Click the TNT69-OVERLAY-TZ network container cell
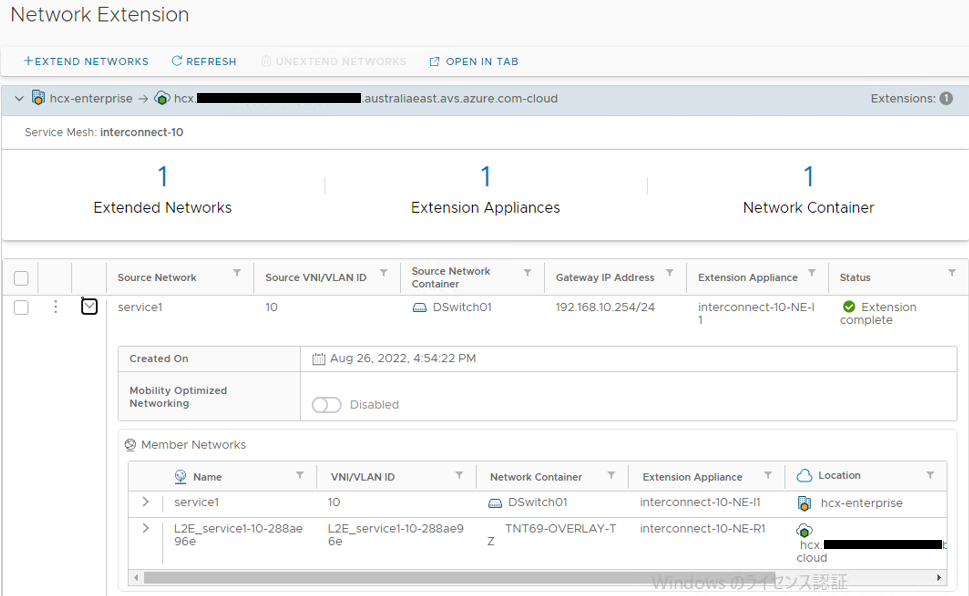The width and height of the screenshot is (969, 596). [x=551, y=535]
